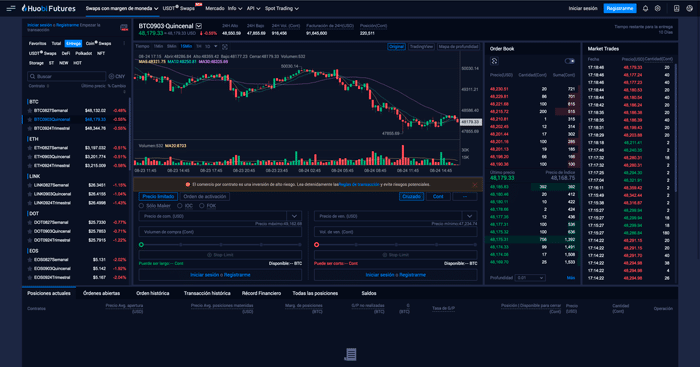Open more chart intervals dropdown arrow
Viewport: 700px width, 367px height.
pos(216,46)
